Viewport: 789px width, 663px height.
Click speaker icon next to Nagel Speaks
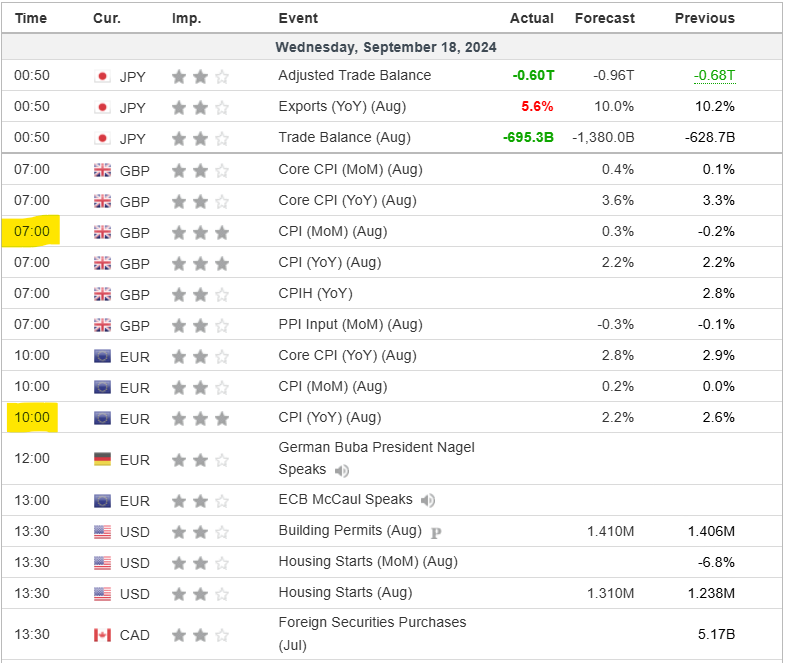(x=342, y=470)
